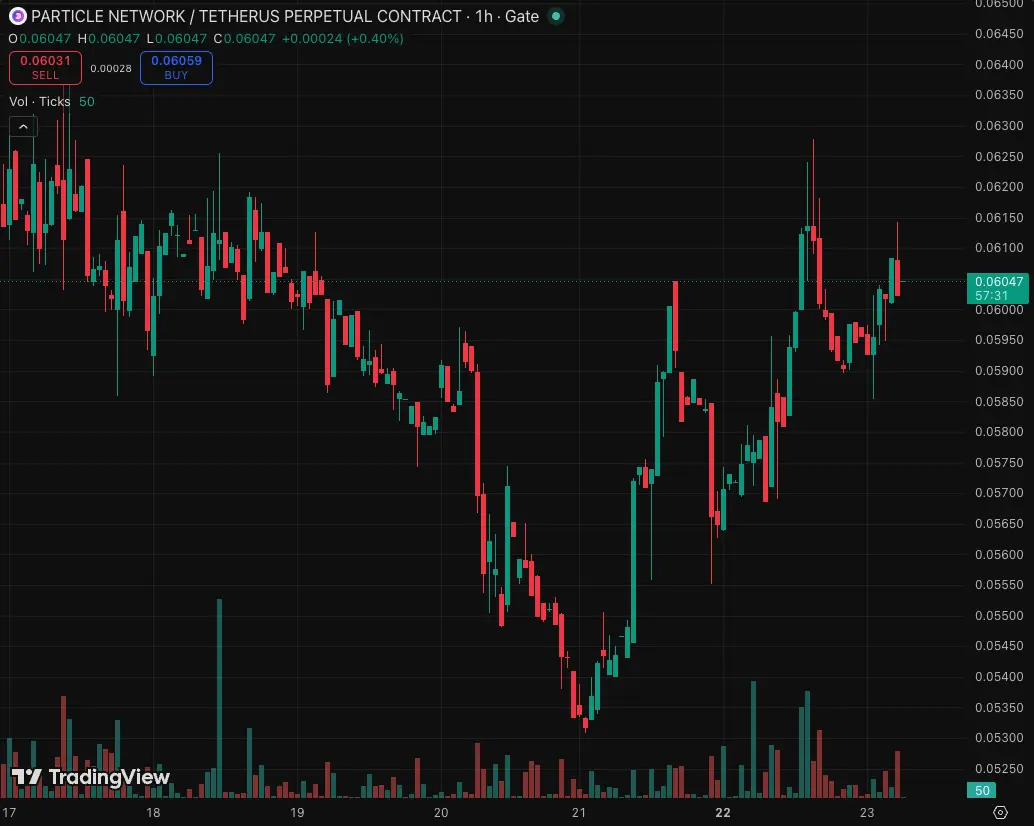Click price level 0.05500 on axis

pyautogui.click(x=999, y=615)
